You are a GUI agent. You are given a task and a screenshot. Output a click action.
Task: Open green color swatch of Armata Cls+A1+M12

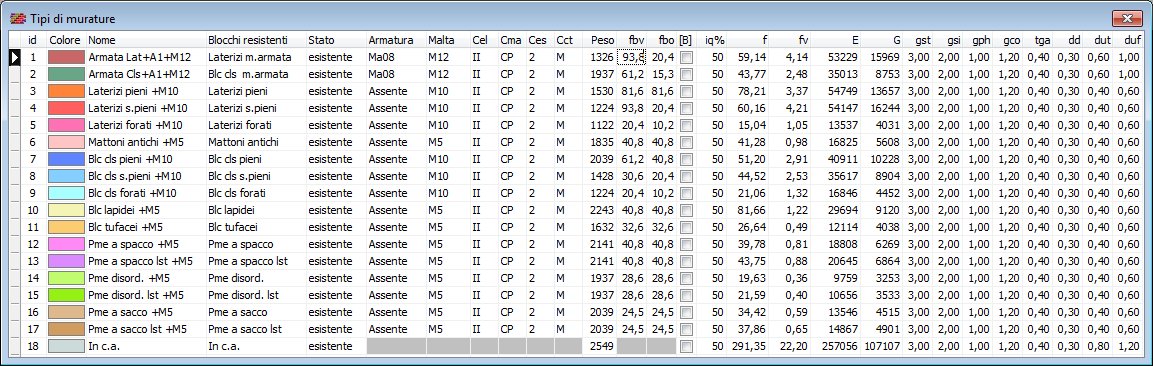coord(66,73)
